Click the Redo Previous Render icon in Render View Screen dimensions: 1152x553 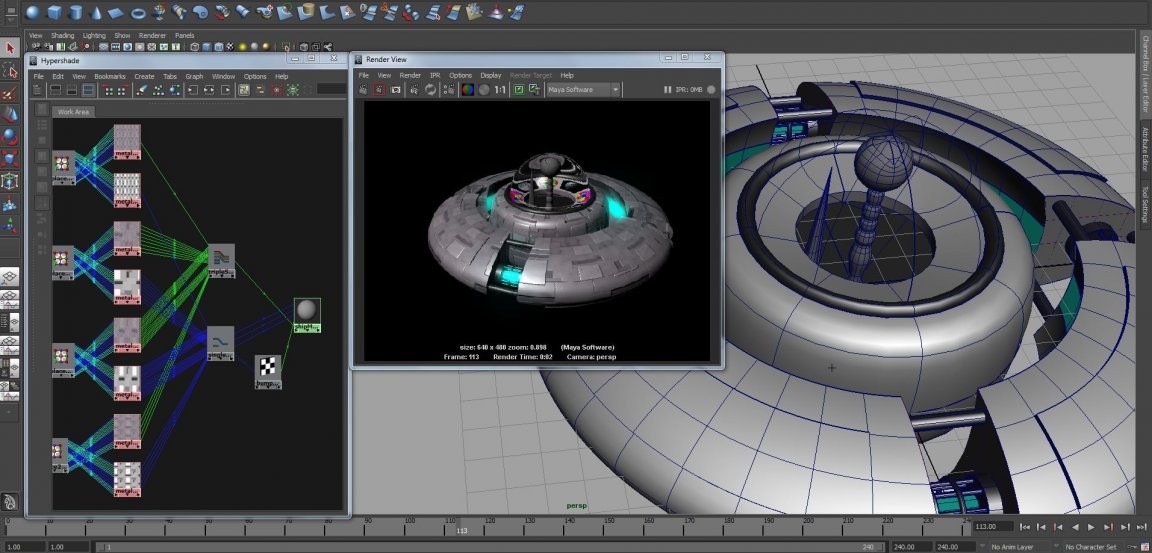point(363,89)
